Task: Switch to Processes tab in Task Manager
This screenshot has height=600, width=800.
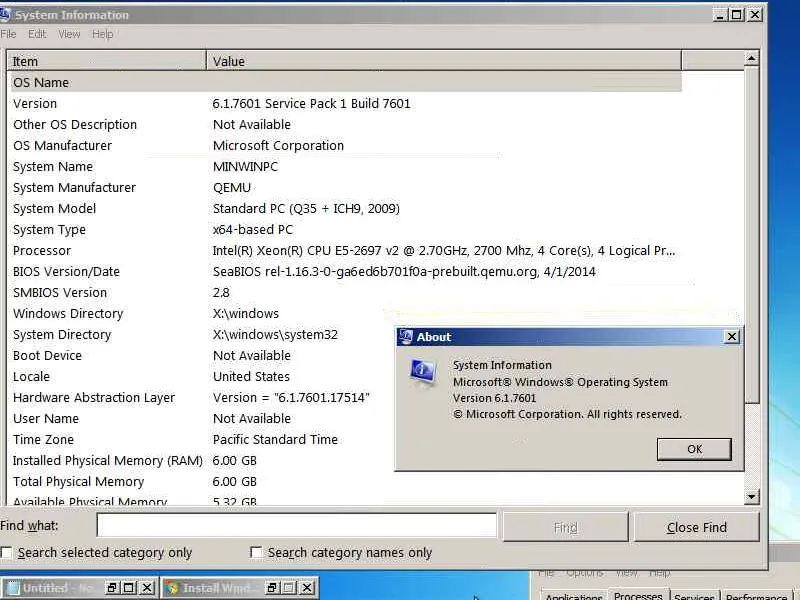Action: pos(638,595)
